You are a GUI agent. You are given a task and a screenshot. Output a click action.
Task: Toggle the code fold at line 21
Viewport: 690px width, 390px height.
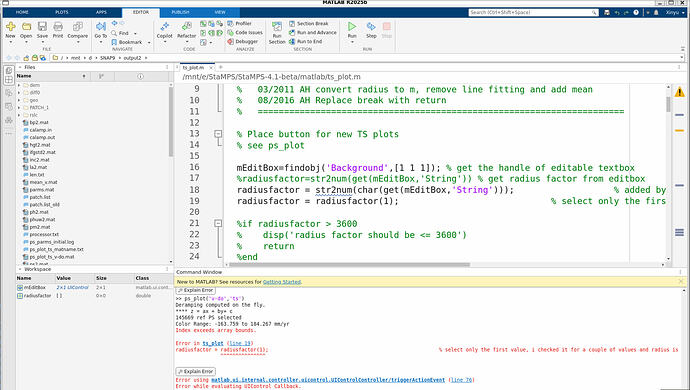[218, 224]
